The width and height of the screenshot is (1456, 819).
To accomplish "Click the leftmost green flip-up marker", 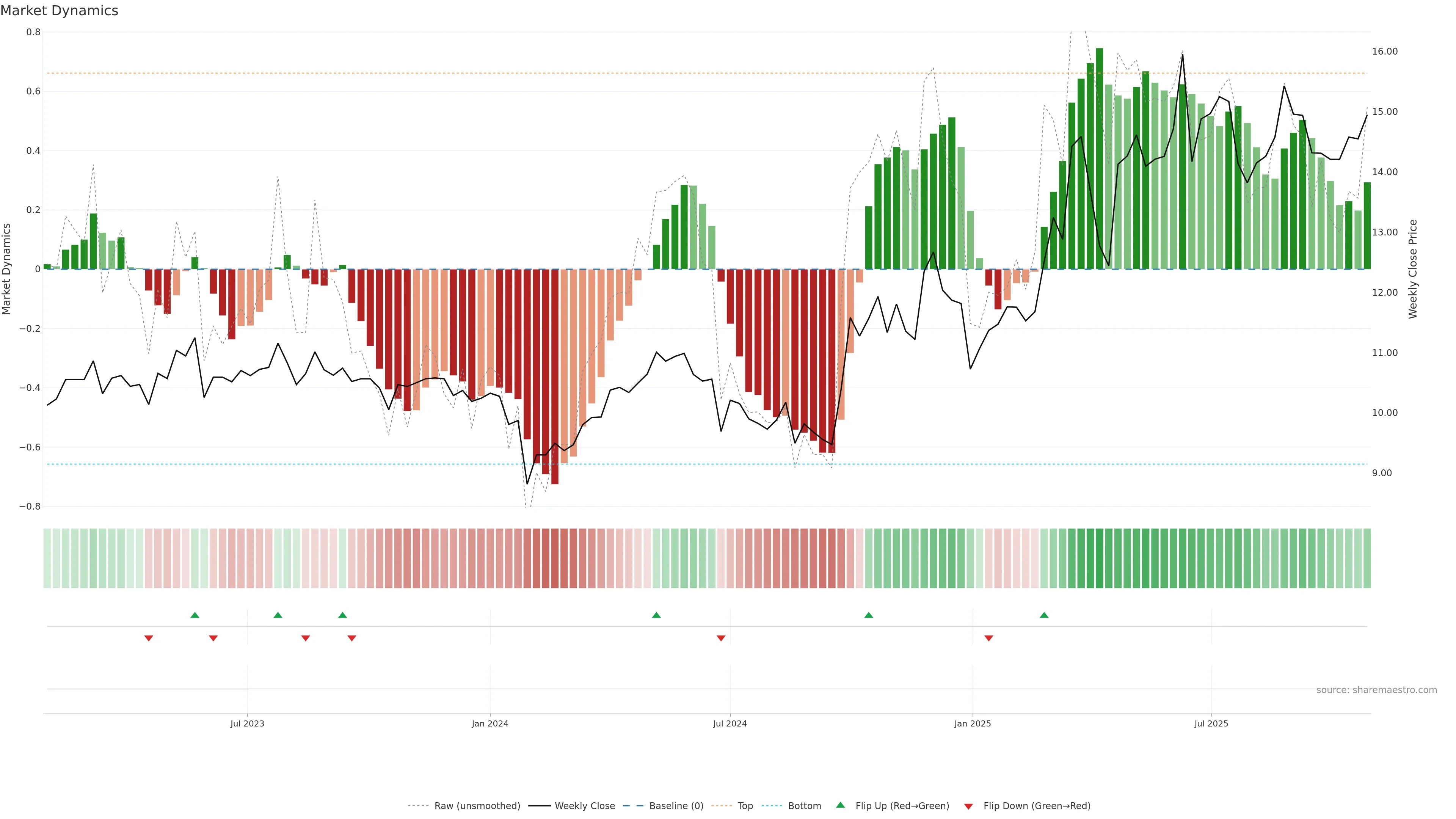I will (195, 615).
